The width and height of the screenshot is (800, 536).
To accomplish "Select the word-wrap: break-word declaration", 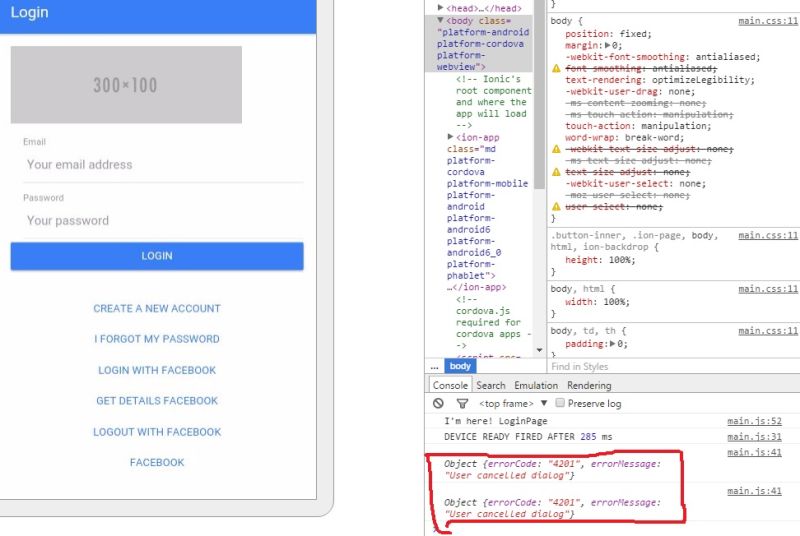I will click(x=624, y=138).
